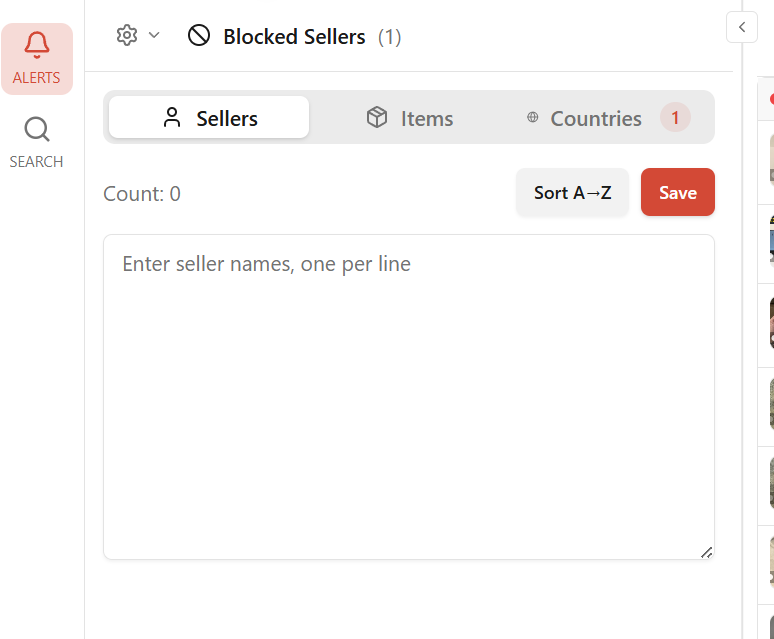
Task: Click the person icon in Sellers tab
Action: [172, 118]
